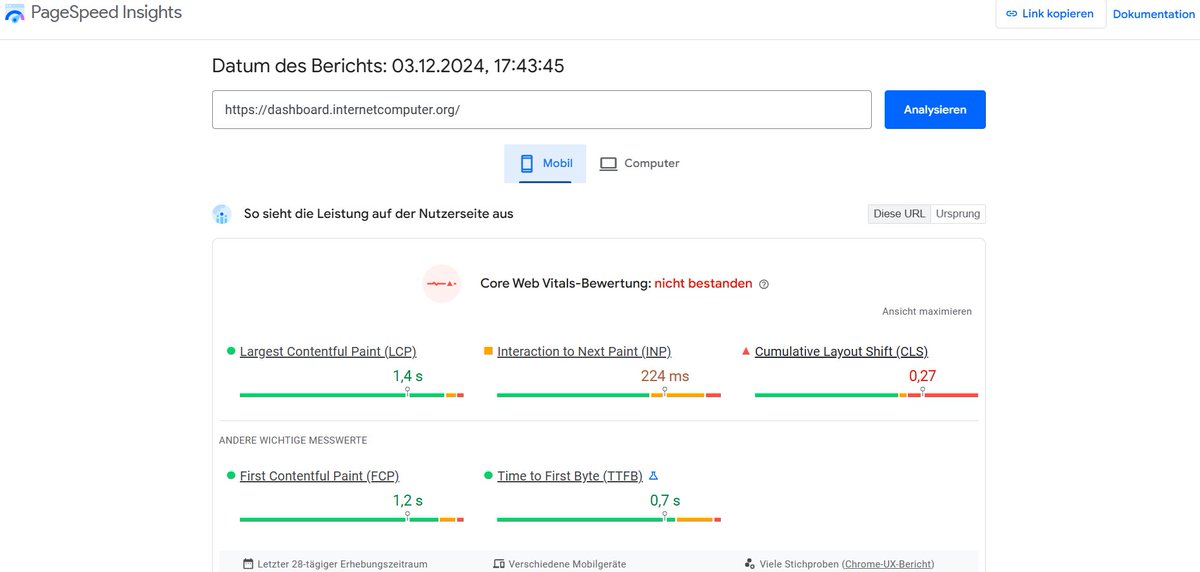This screenshot has width=1200, height=572.
Task: Click the user data icon beside 'So sieht die Leistung'
Action: pyautogui.click(x=222, y=214)
